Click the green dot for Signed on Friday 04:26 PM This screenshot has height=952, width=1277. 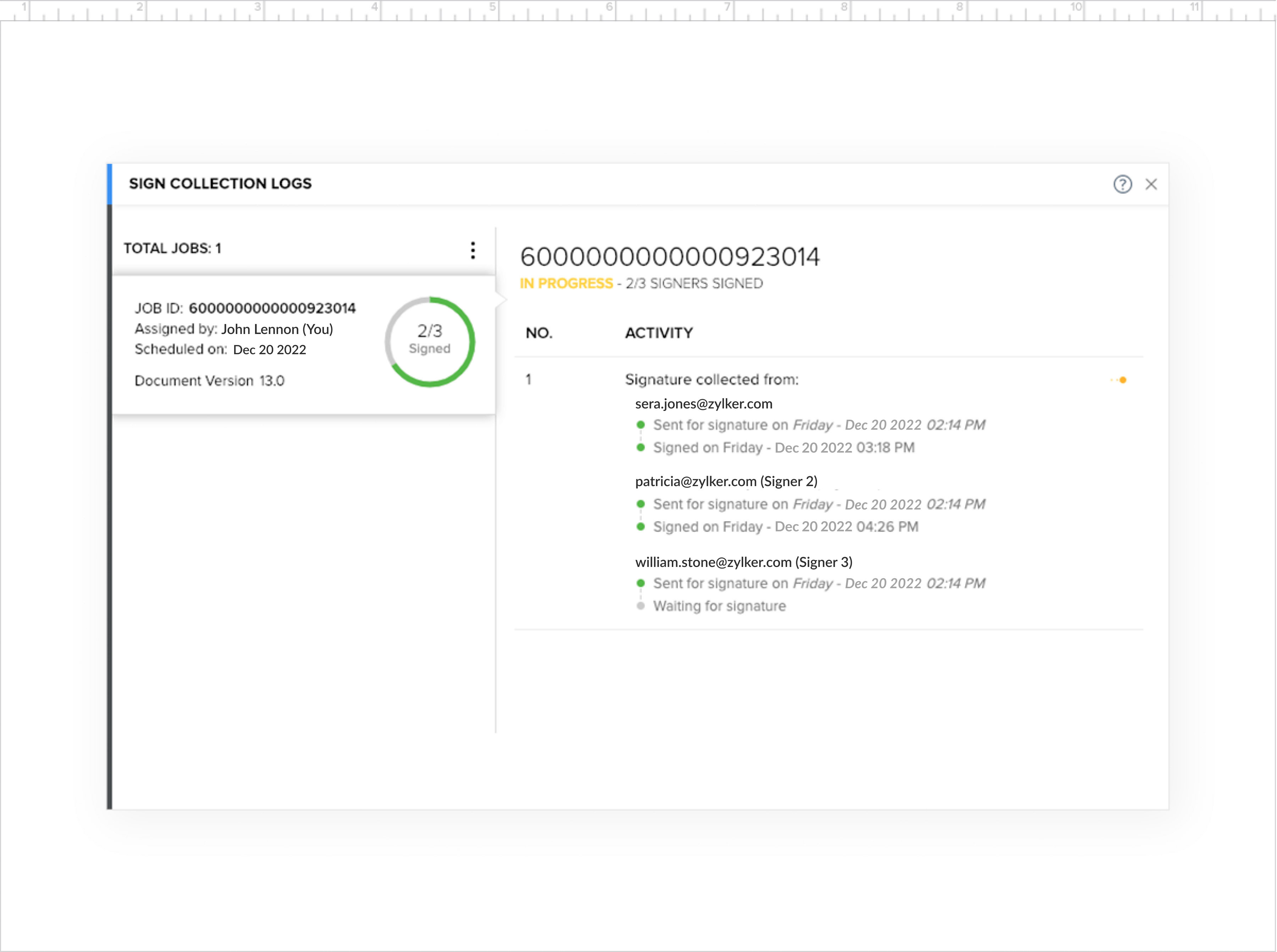click(641, 526)
